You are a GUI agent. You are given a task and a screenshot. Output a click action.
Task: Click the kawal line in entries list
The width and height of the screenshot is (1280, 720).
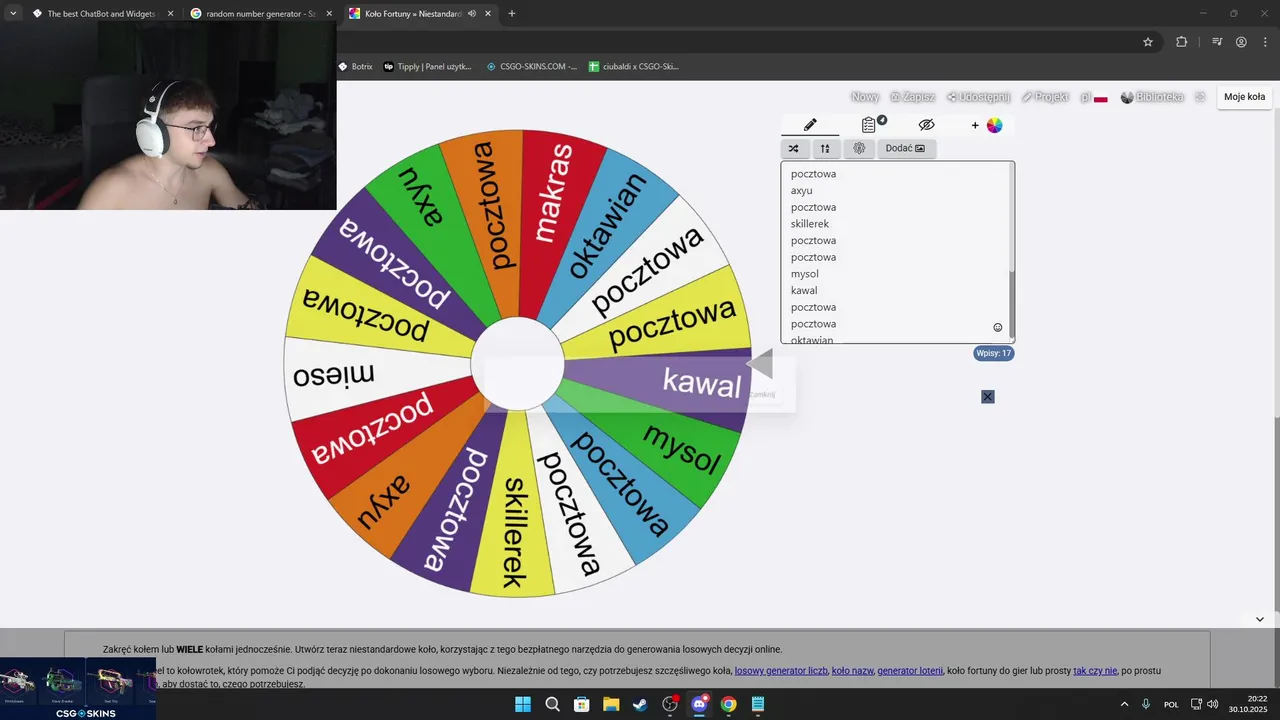pyautogui.click(x=804, y=290)
